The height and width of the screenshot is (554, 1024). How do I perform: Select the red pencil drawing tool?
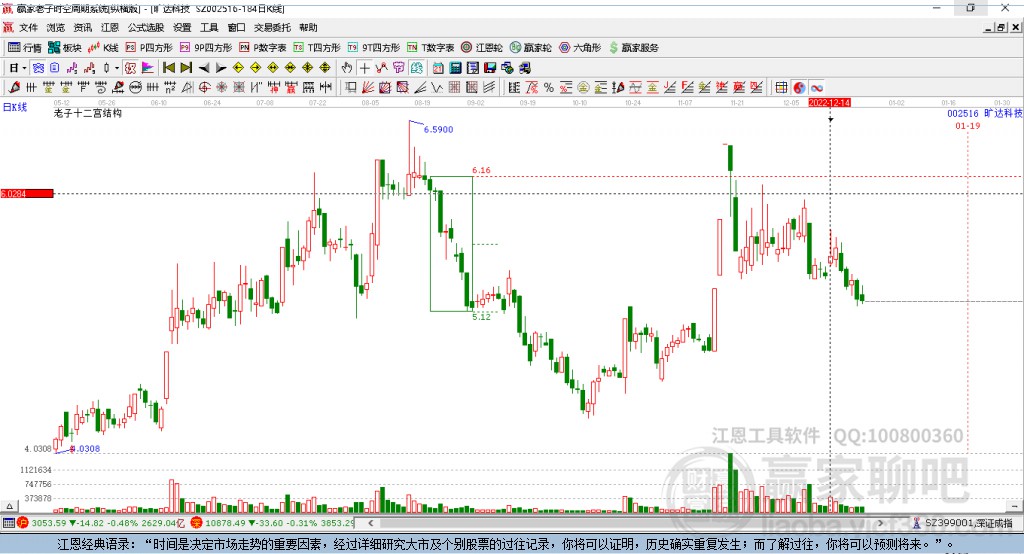(14, 88)
